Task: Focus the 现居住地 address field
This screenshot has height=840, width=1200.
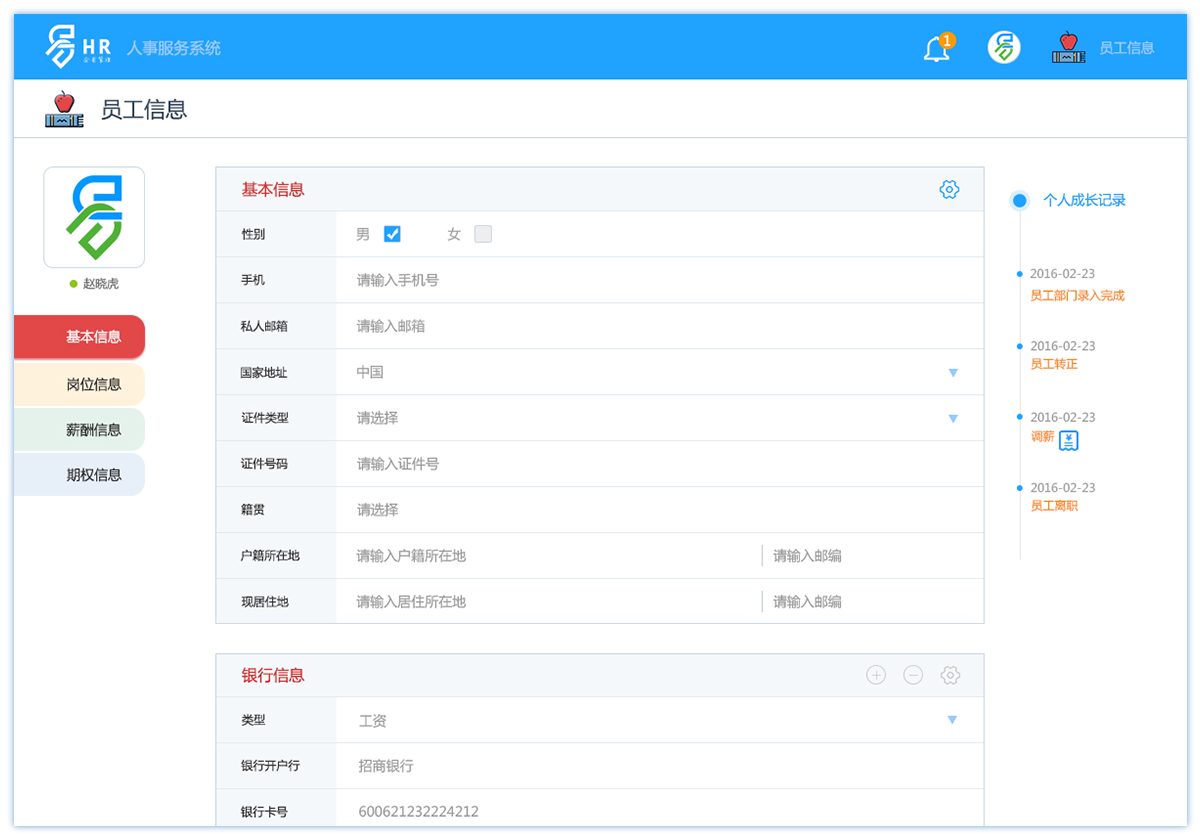Action: click(x=549, y=602)
